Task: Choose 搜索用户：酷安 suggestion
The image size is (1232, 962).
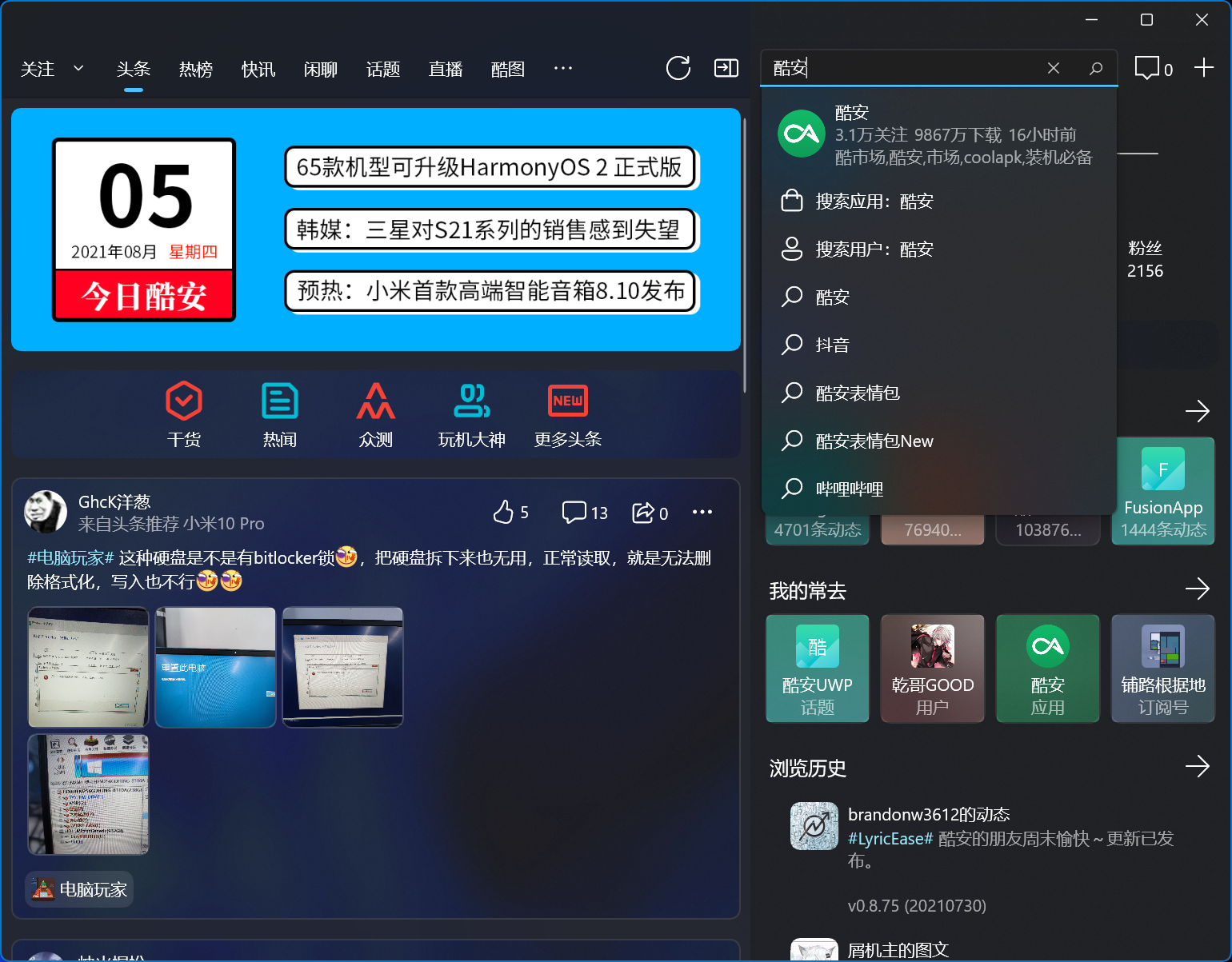Action: [x=939, y=249]
